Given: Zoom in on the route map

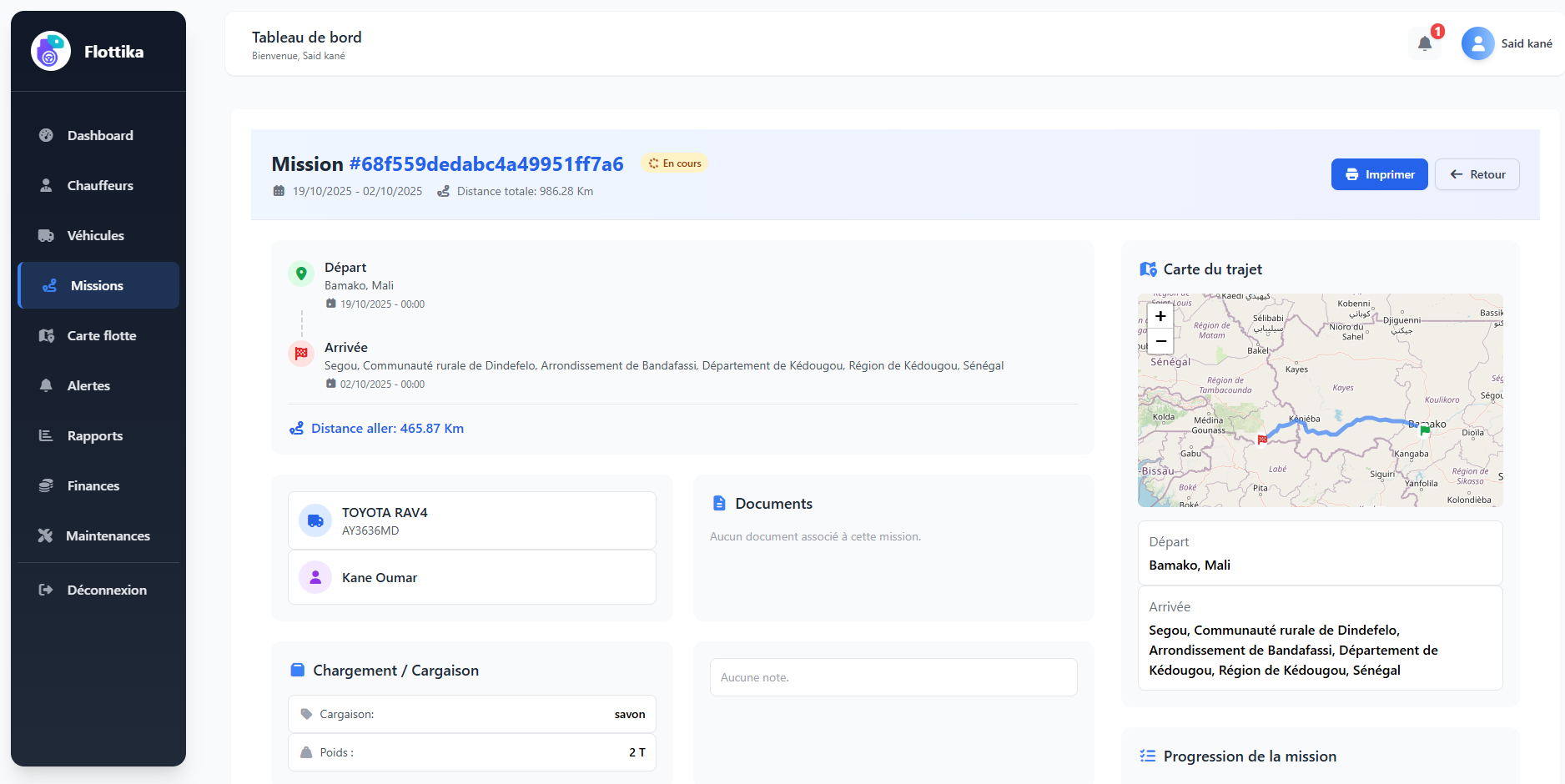Looking at the screenshot, I should click(x=1160, y=316).
